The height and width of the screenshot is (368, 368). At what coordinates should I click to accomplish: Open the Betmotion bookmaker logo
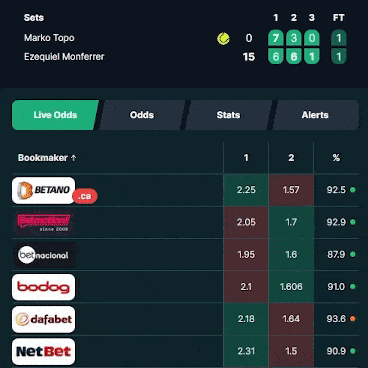pyautogui.click(x=44, y=223)
